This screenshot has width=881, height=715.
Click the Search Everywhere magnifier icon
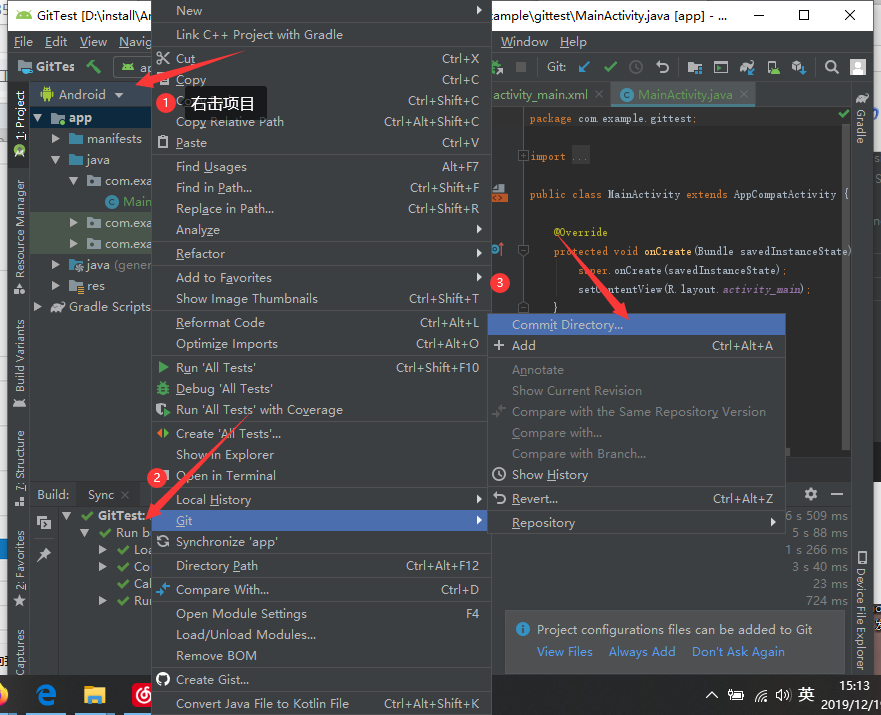(x=832, y=67)
